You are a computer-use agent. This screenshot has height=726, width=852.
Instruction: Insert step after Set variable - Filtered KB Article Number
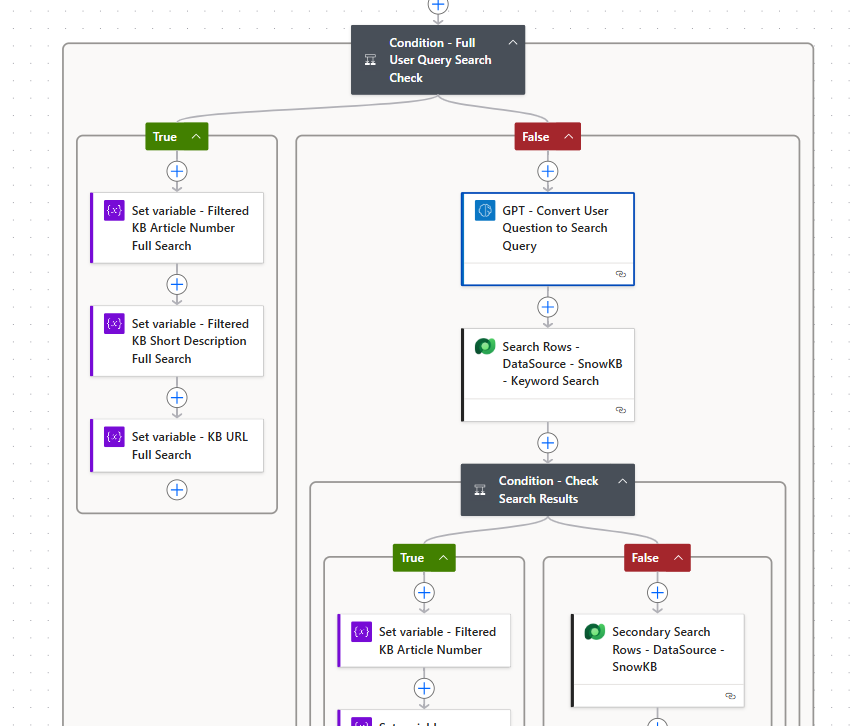pyautogui.click(x=424, y=689)
